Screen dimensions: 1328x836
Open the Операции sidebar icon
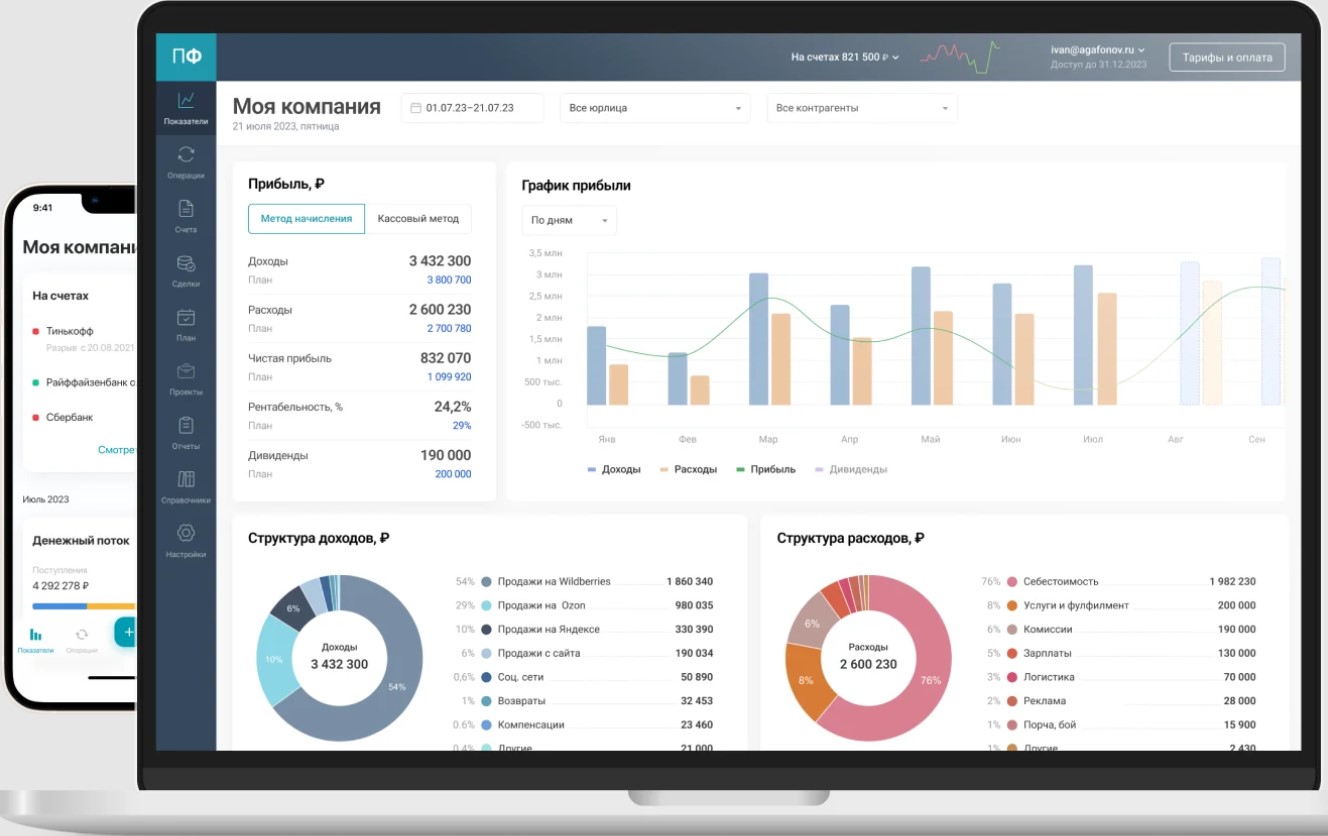(186, 154)
